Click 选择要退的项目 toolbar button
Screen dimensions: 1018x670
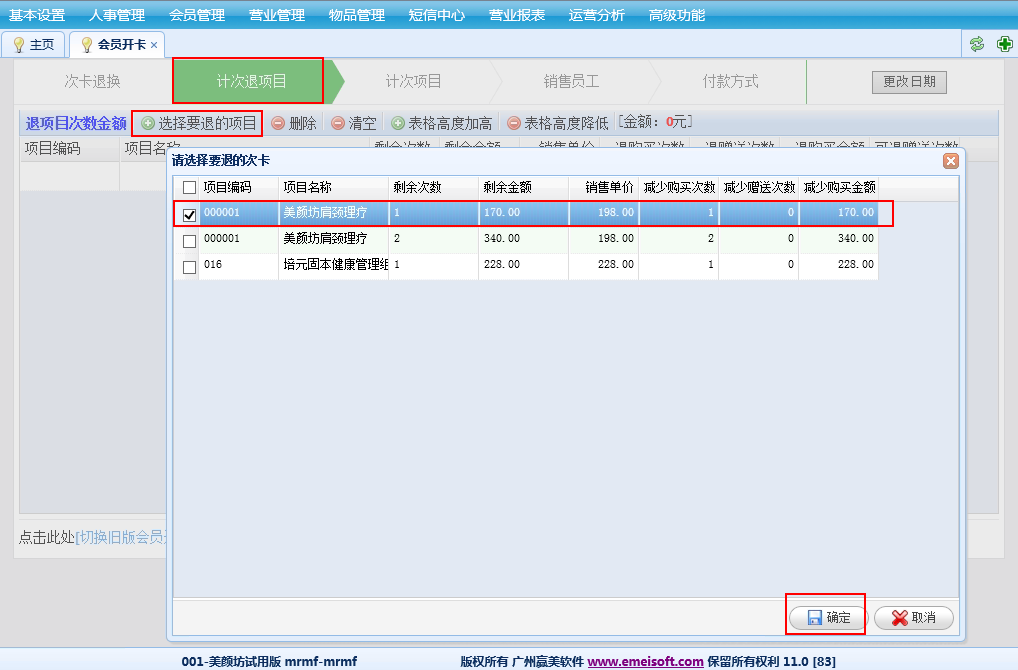click(x=198, y=123)
